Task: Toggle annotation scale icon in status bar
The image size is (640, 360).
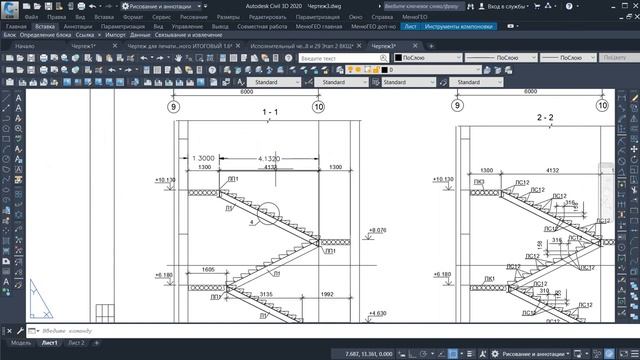Action: point(482,354)
